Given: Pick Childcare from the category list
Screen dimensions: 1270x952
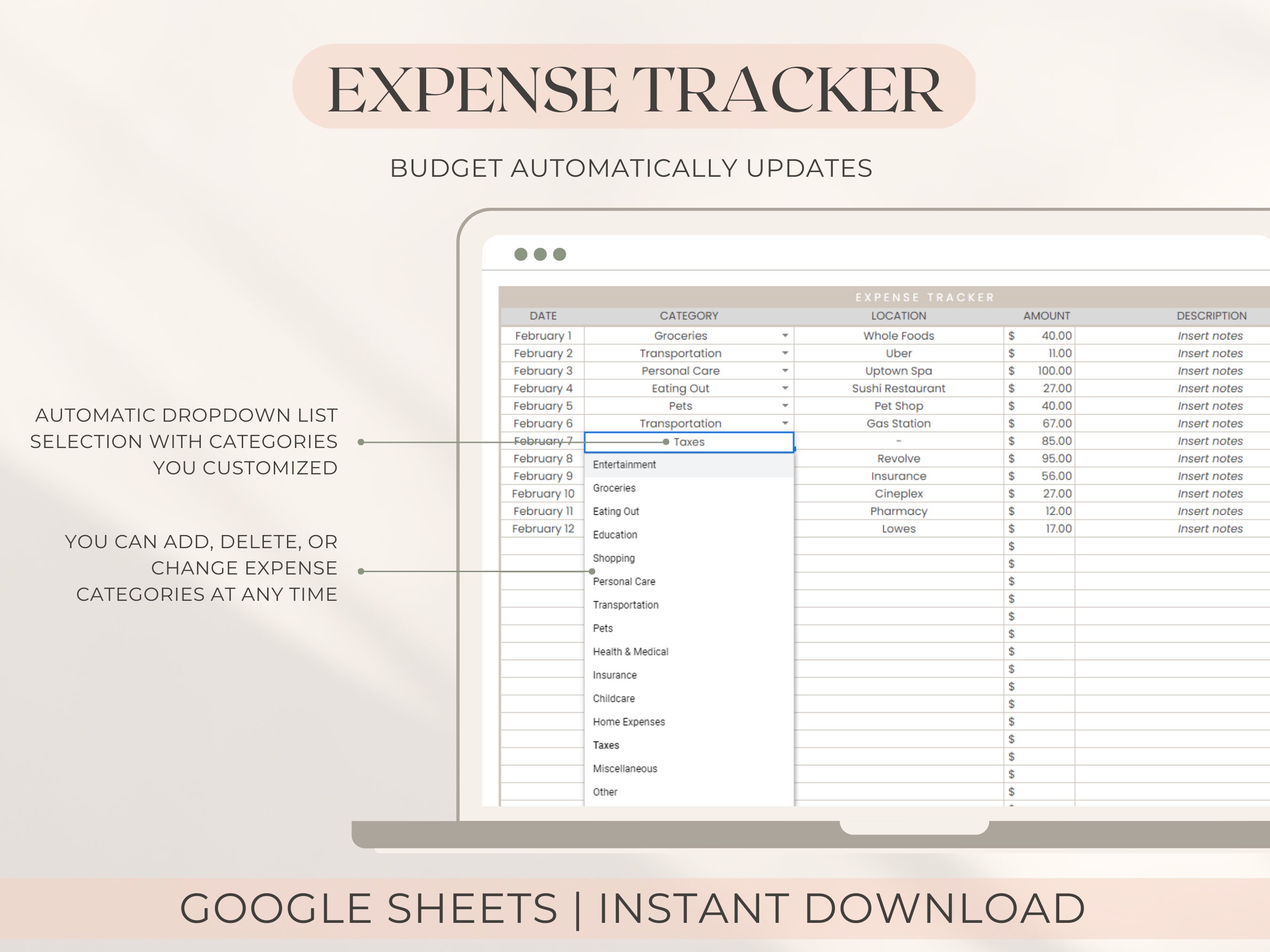Looking at the screenshot, I should (x=689, y=698).
